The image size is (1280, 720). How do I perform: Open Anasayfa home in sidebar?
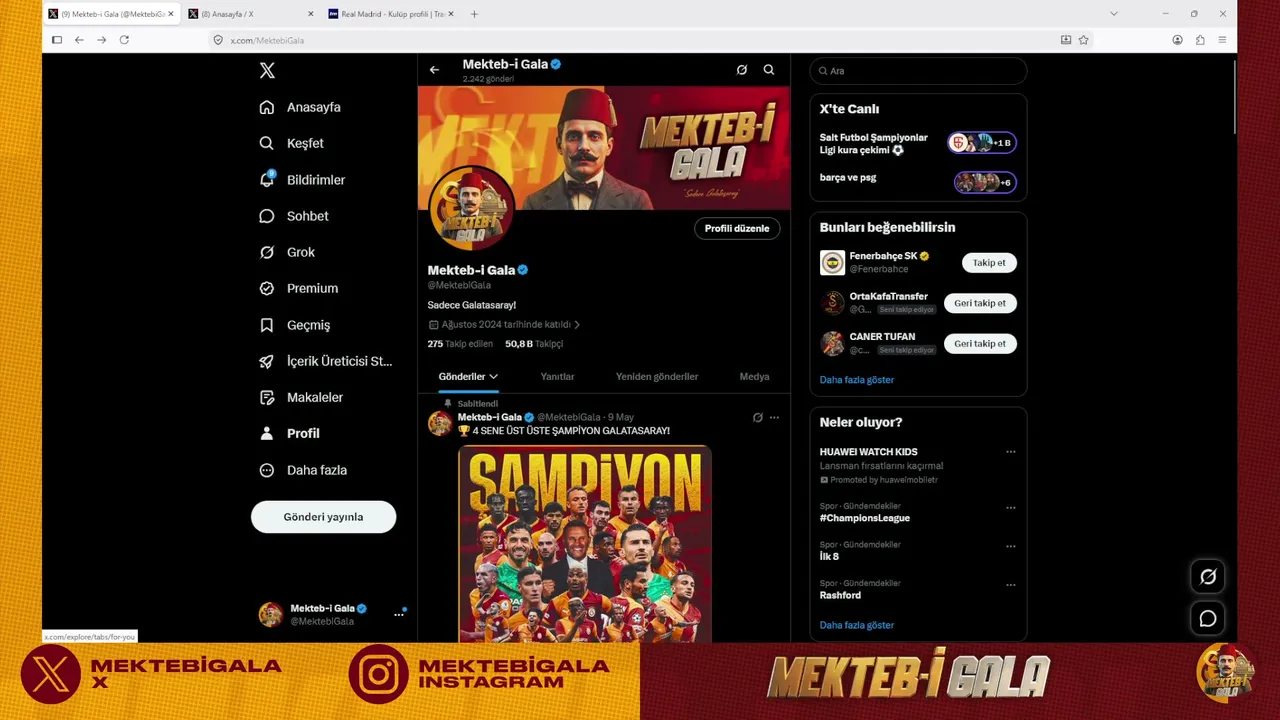click(x=300, y=107)
